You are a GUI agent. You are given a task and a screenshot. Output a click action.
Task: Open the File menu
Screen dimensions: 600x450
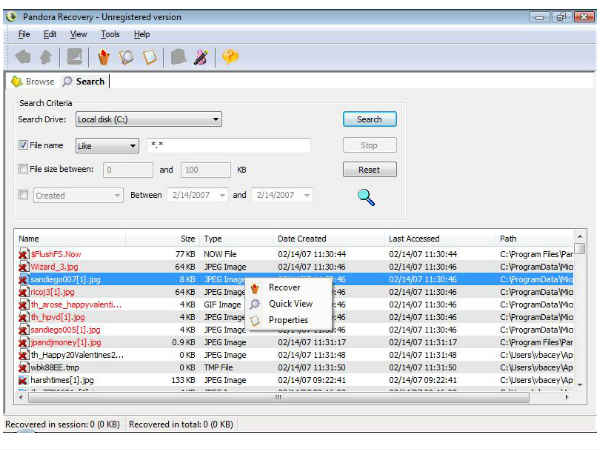24,34
